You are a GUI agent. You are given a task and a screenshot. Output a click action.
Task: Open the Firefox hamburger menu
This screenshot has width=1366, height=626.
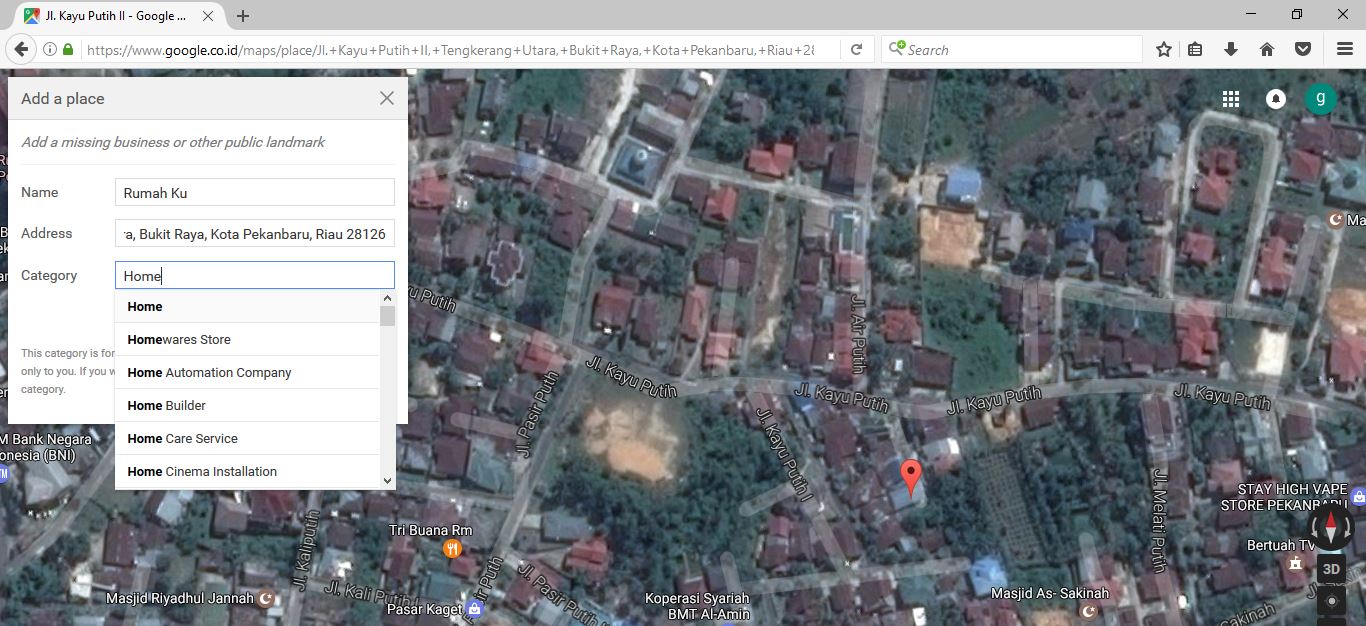1343,48
